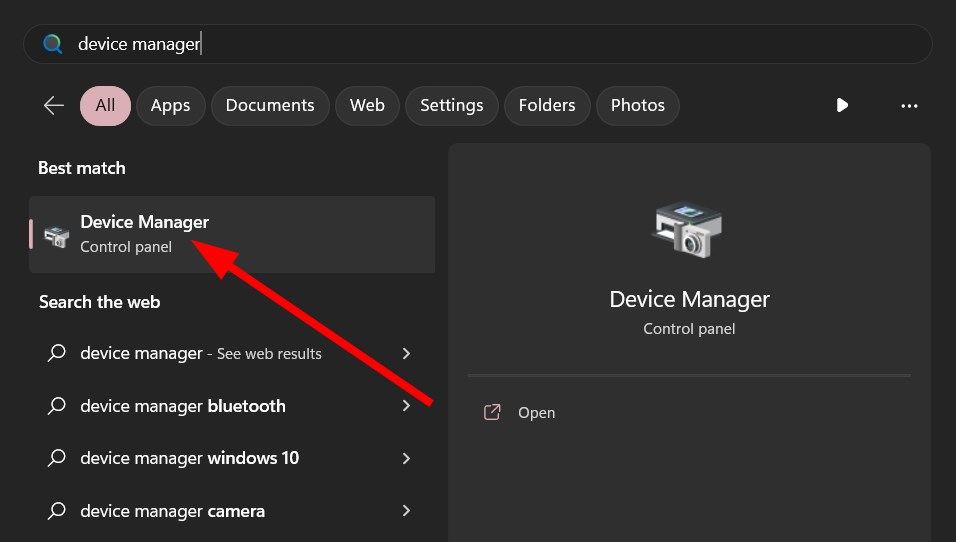This screenshot has width=956, height=542.
Task: Click the Device Manager icon in best match
Action: tap(57, 237)
